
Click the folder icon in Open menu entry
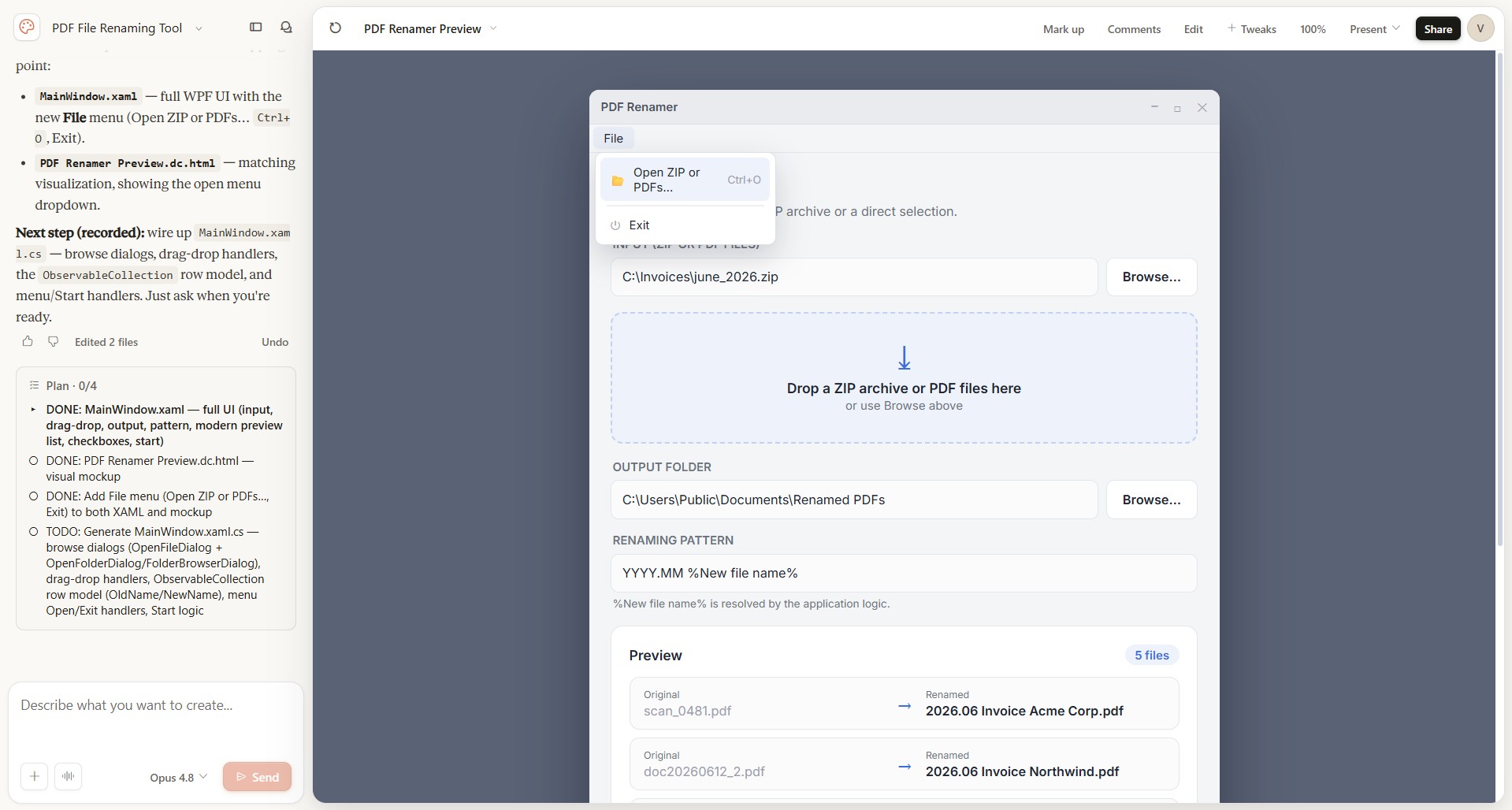pyautogui.click(x=617, y=180)
